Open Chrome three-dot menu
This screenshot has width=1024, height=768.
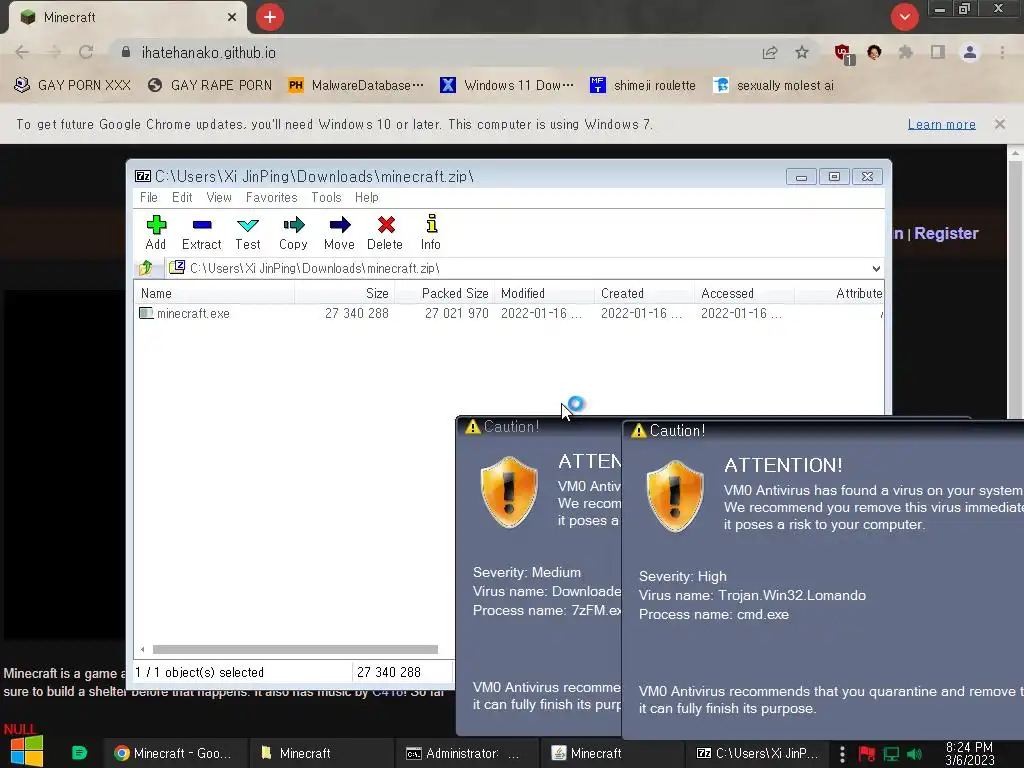click(x=1002, y=52)
